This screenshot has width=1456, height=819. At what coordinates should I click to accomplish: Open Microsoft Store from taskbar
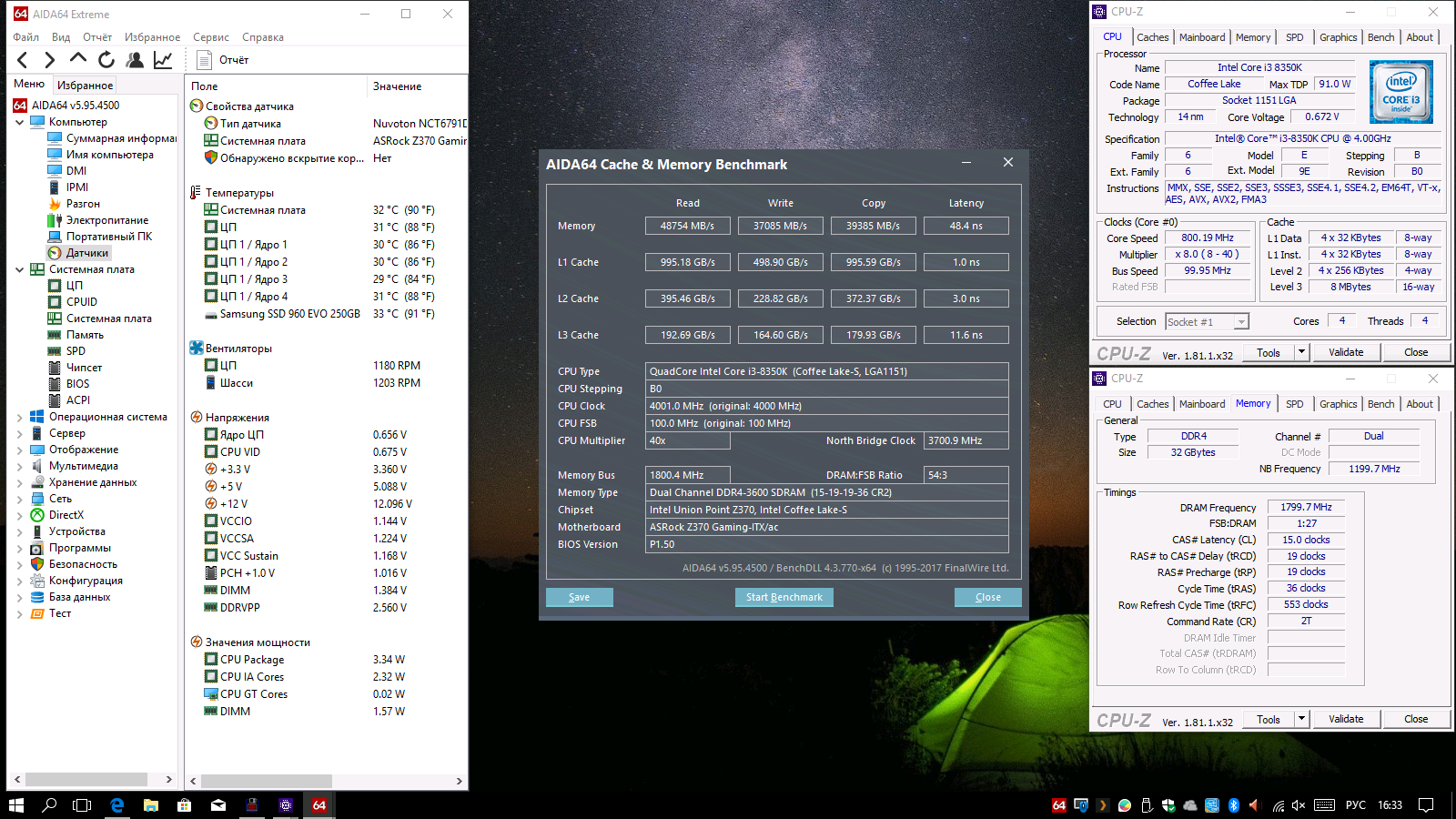coord(184,805)
